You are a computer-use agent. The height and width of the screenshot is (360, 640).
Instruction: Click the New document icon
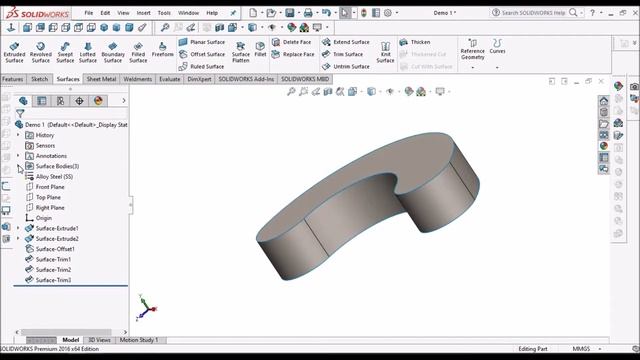click(x=253, y=13)
